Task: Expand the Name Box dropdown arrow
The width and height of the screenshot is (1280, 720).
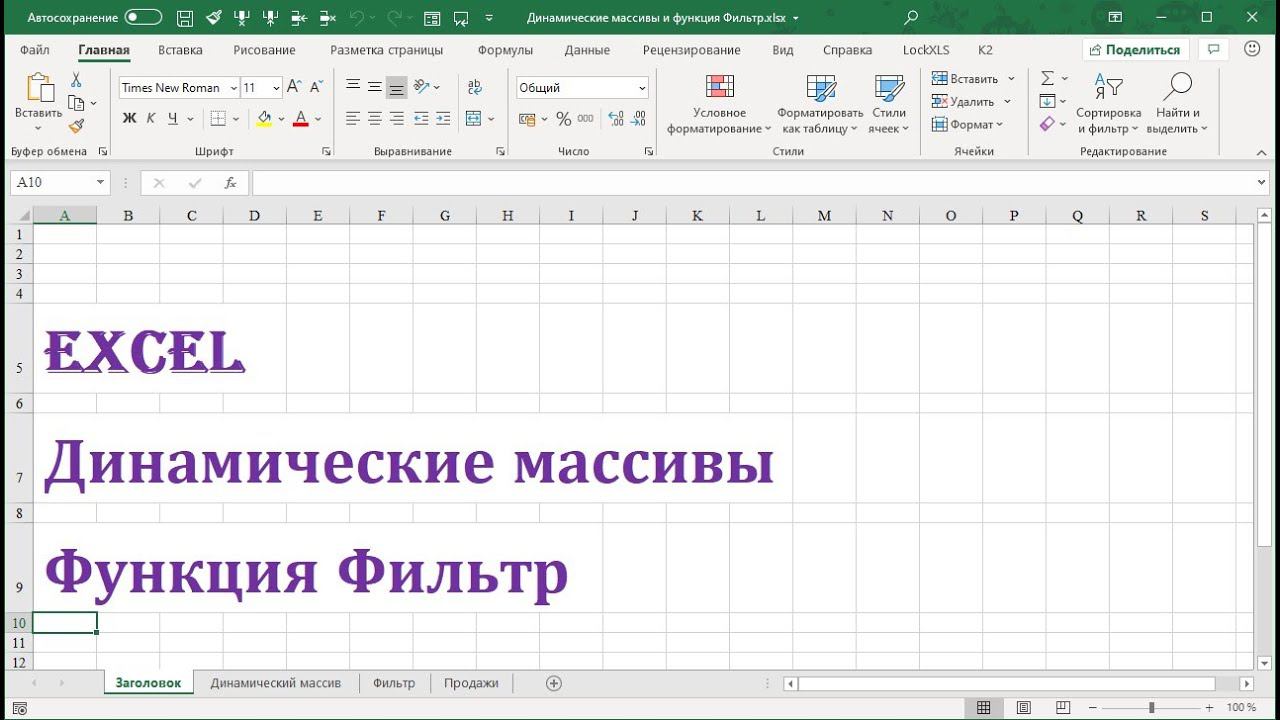Action: click(x=100, y=183)
